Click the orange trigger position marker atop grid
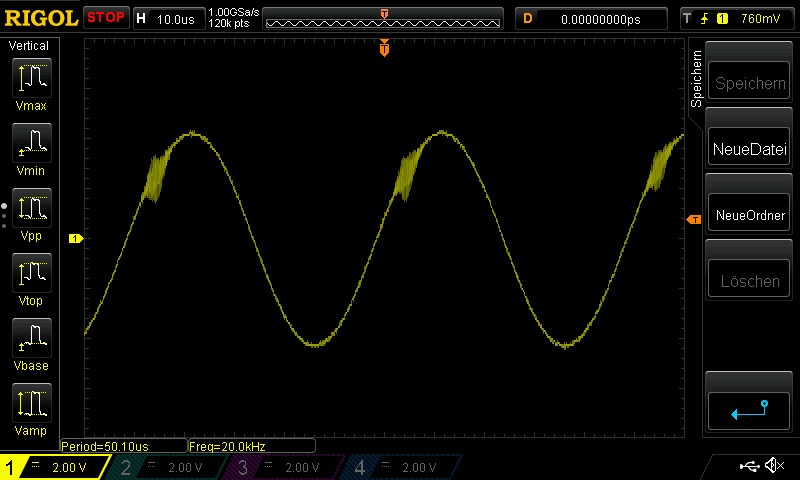This screenshot has width=800, height=480. point(384,47)
